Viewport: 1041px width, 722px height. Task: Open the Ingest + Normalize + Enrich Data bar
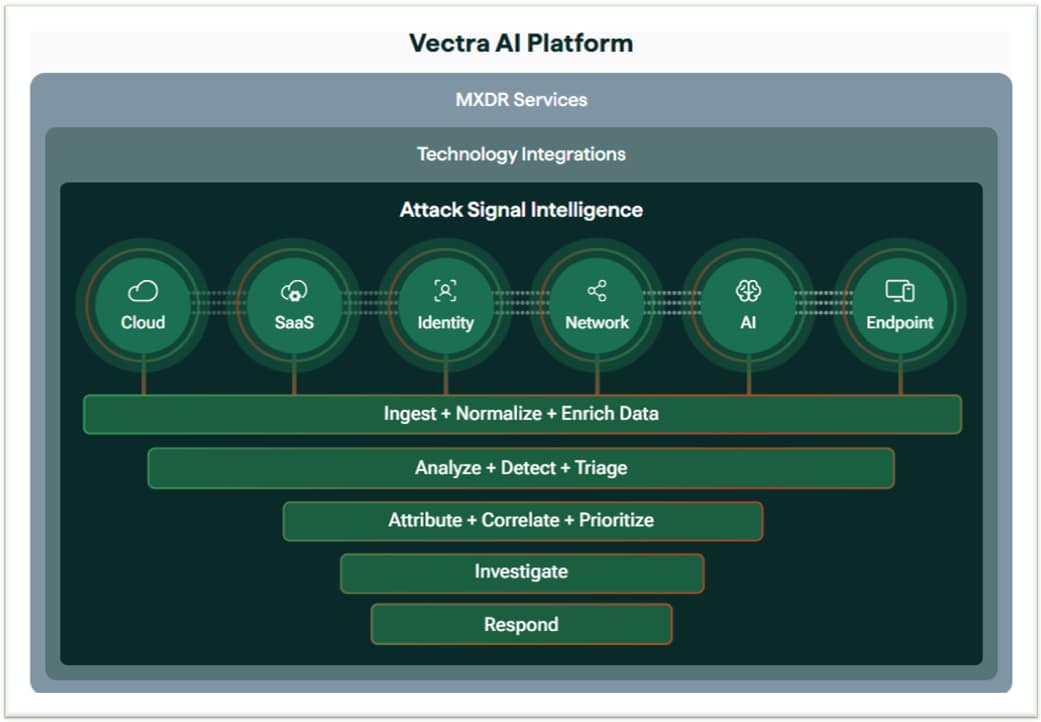(x=521, y=413)
